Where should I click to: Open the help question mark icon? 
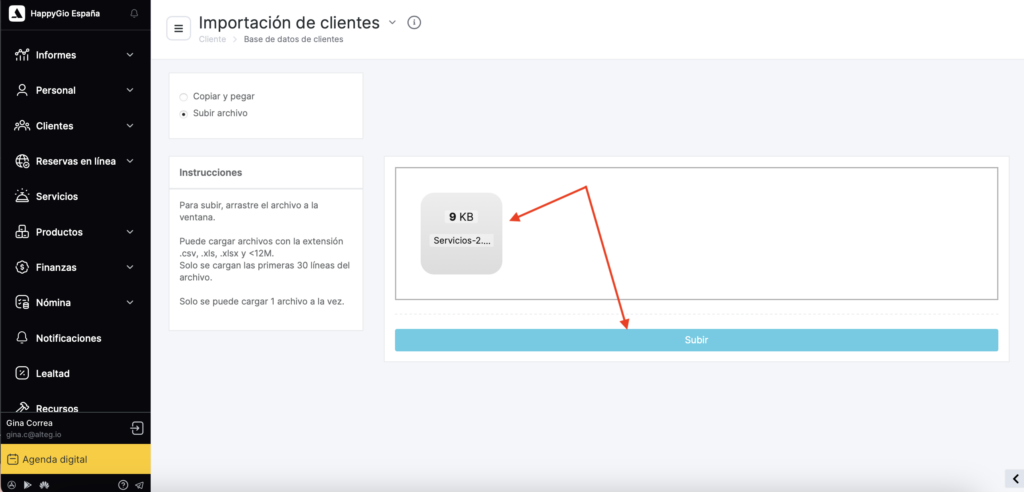tap(123, 485)
